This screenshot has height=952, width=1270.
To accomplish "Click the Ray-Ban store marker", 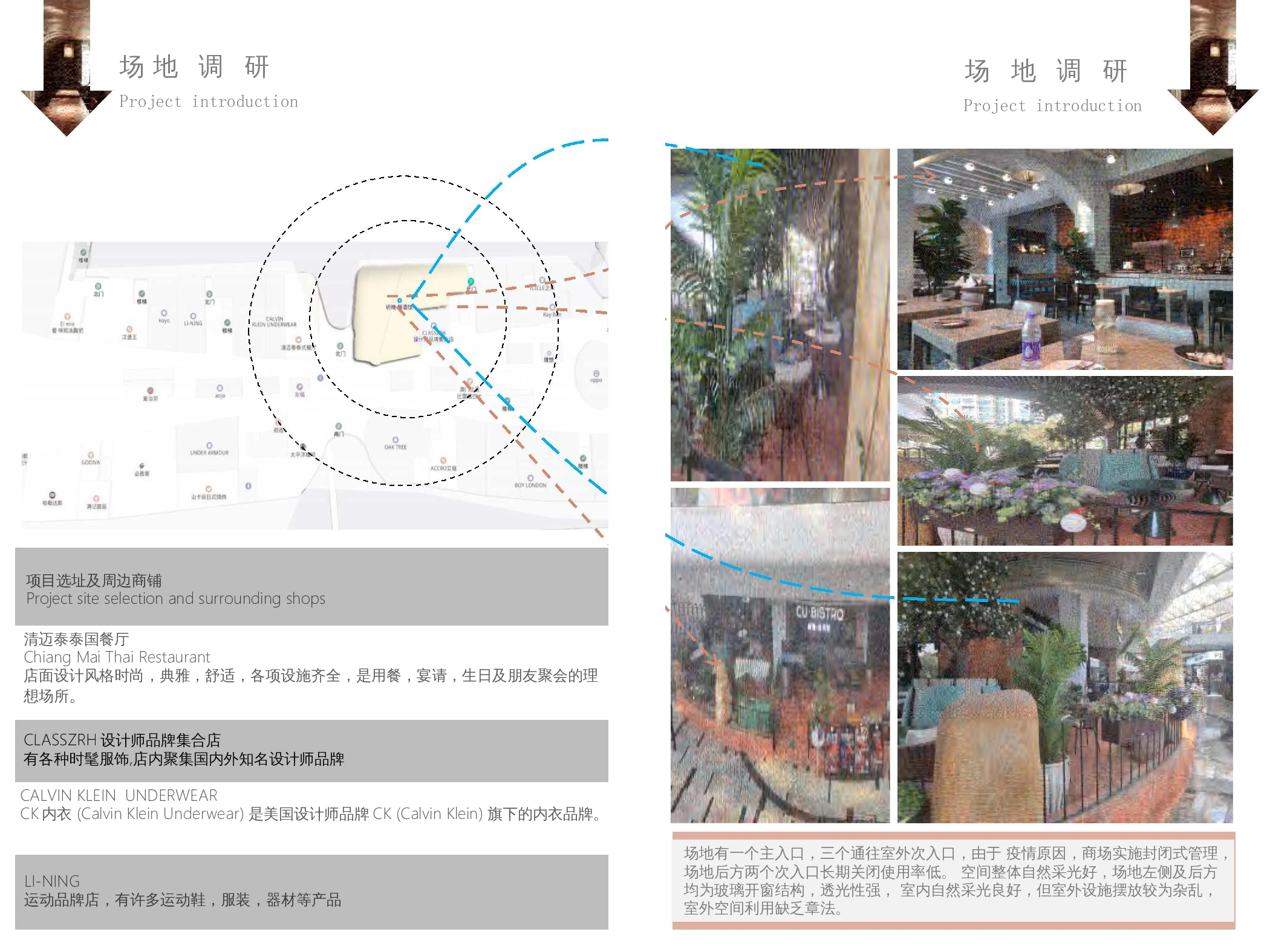I will coord(552,308).
